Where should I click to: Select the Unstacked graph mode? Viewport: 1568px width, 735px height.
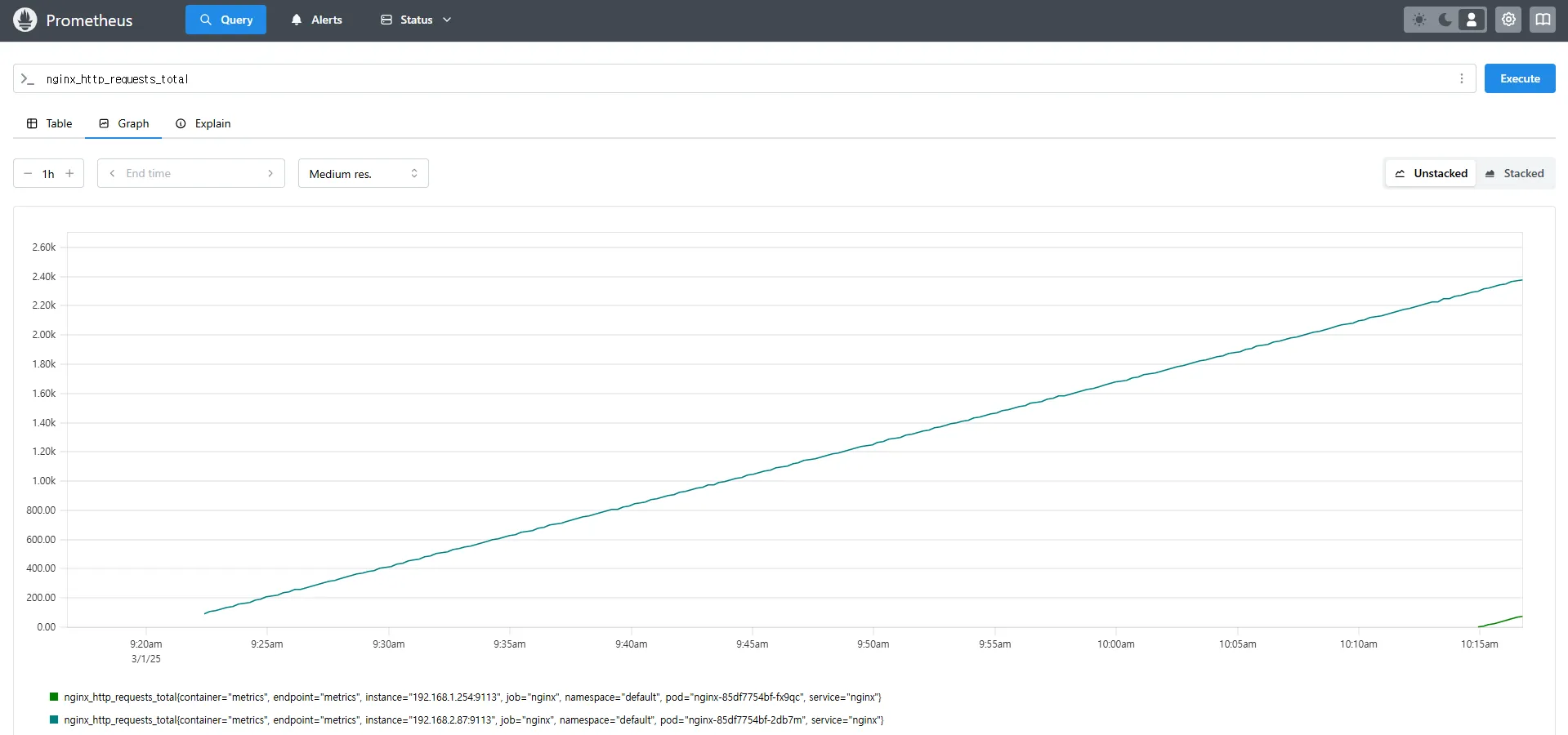click(1431, 173)
